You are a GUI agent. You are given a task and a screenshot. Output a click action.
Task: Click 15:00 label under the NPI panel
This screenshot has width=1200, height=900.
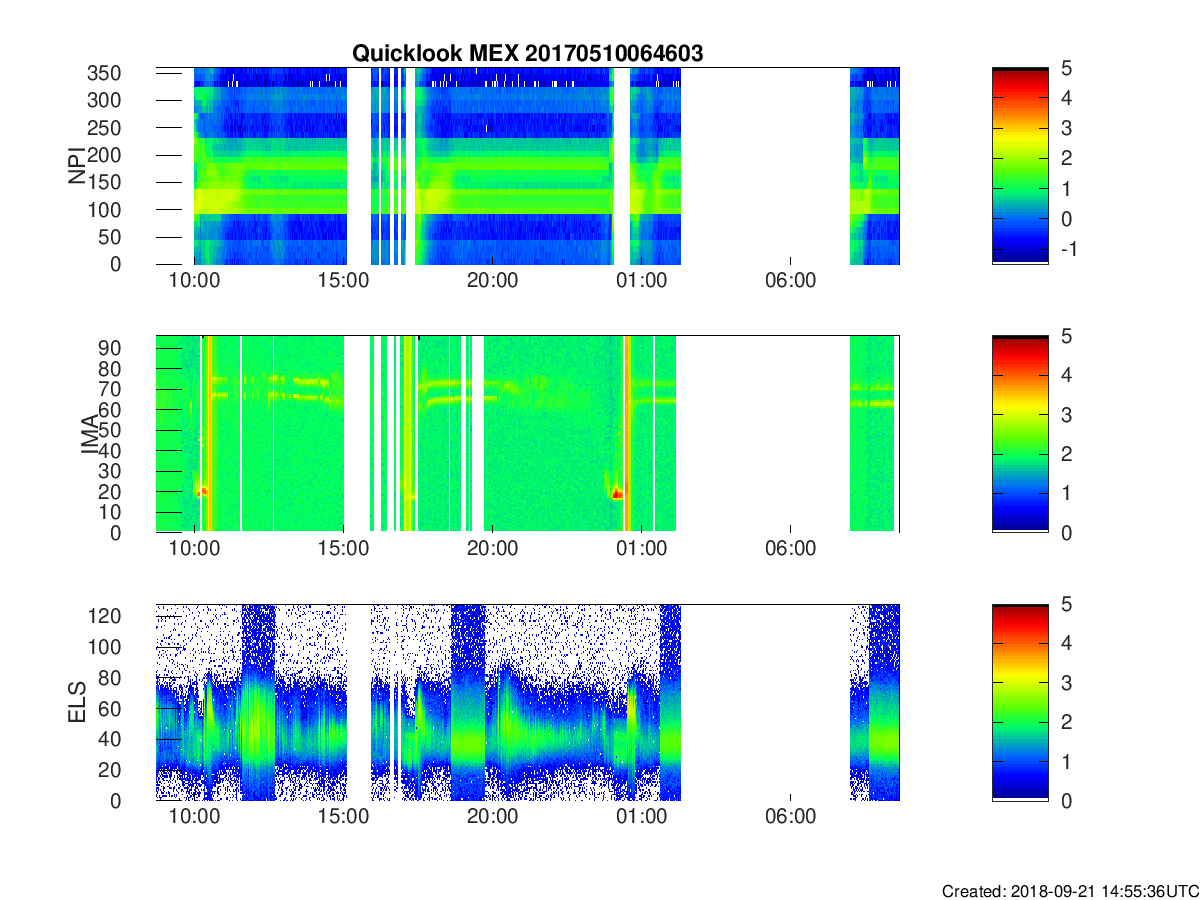(343, 280)
